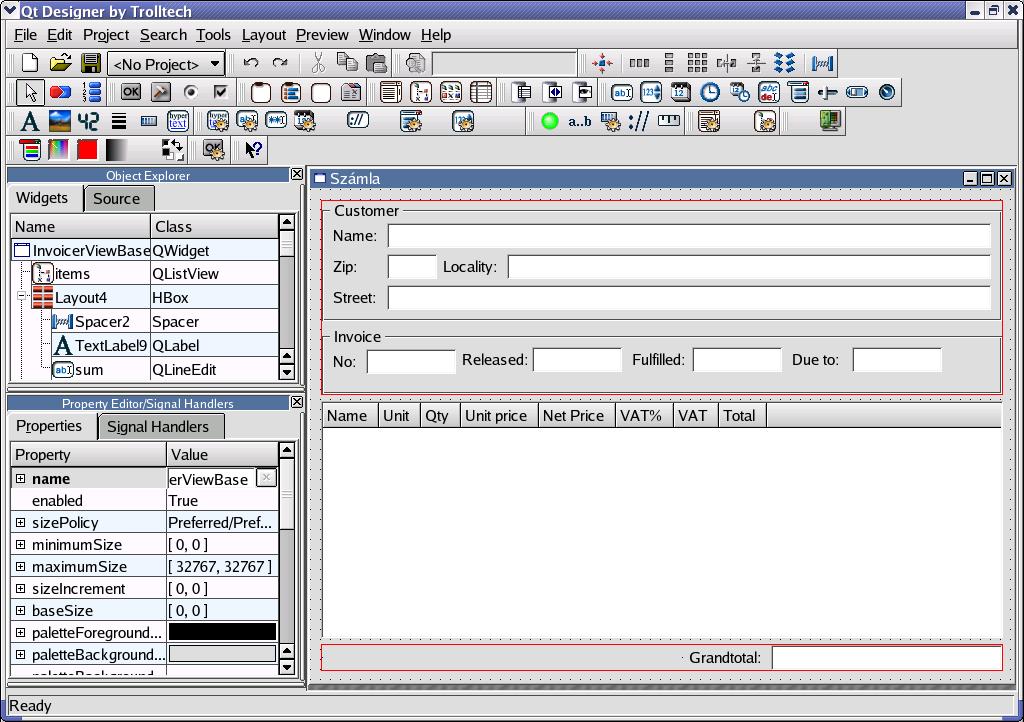Open the Layout menu
The image size is (1024, 722).
[264, 35]
